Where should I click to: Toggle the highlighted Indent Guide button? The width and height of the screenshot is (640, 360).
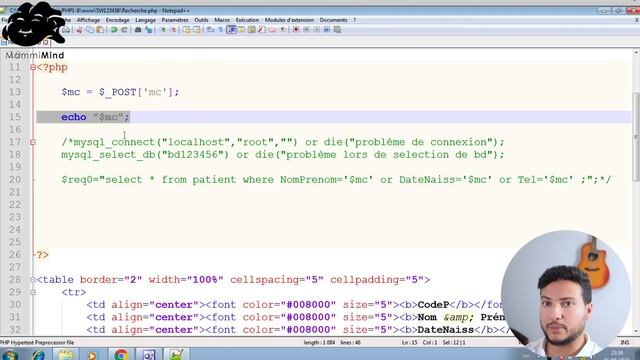point(231,30)
